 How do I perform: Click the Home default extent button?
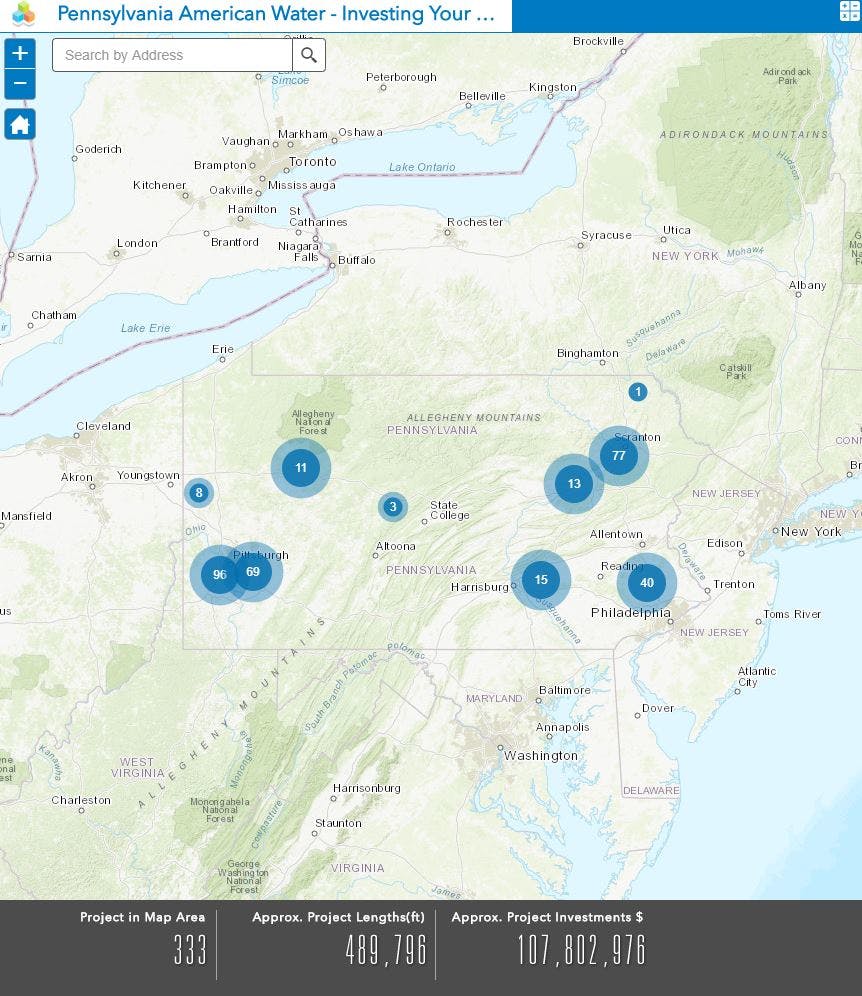[x=19, y=124]
